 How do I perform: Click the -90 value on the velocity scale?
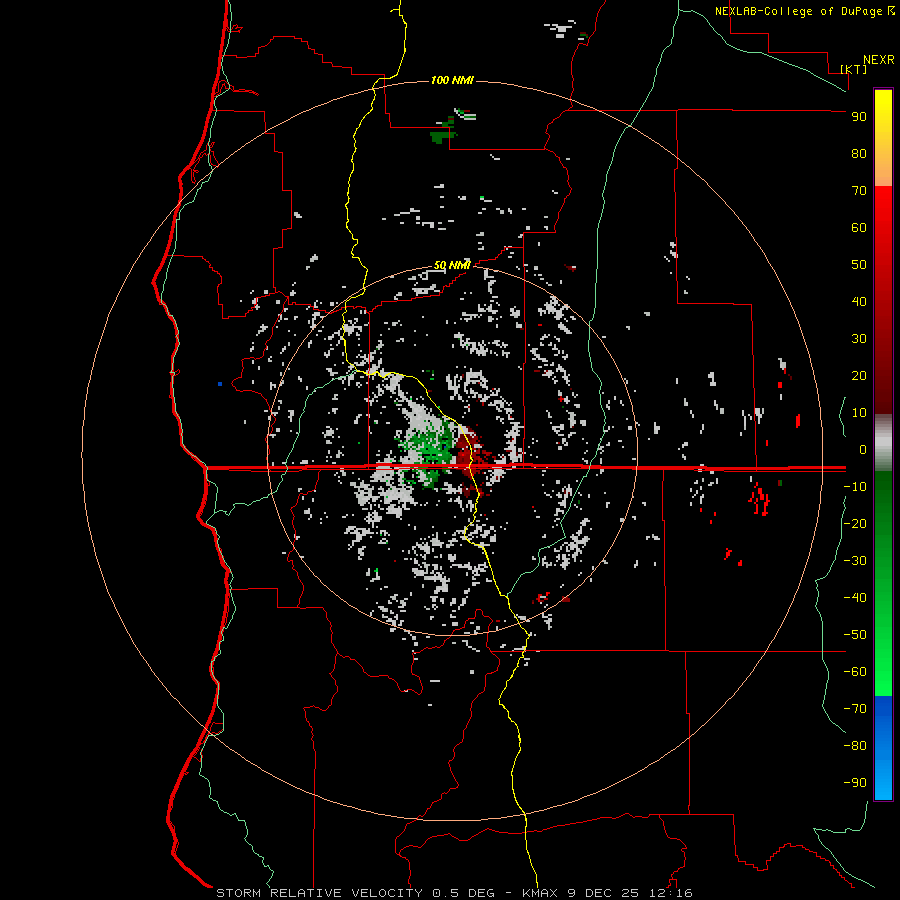click(x=855, y=783)
